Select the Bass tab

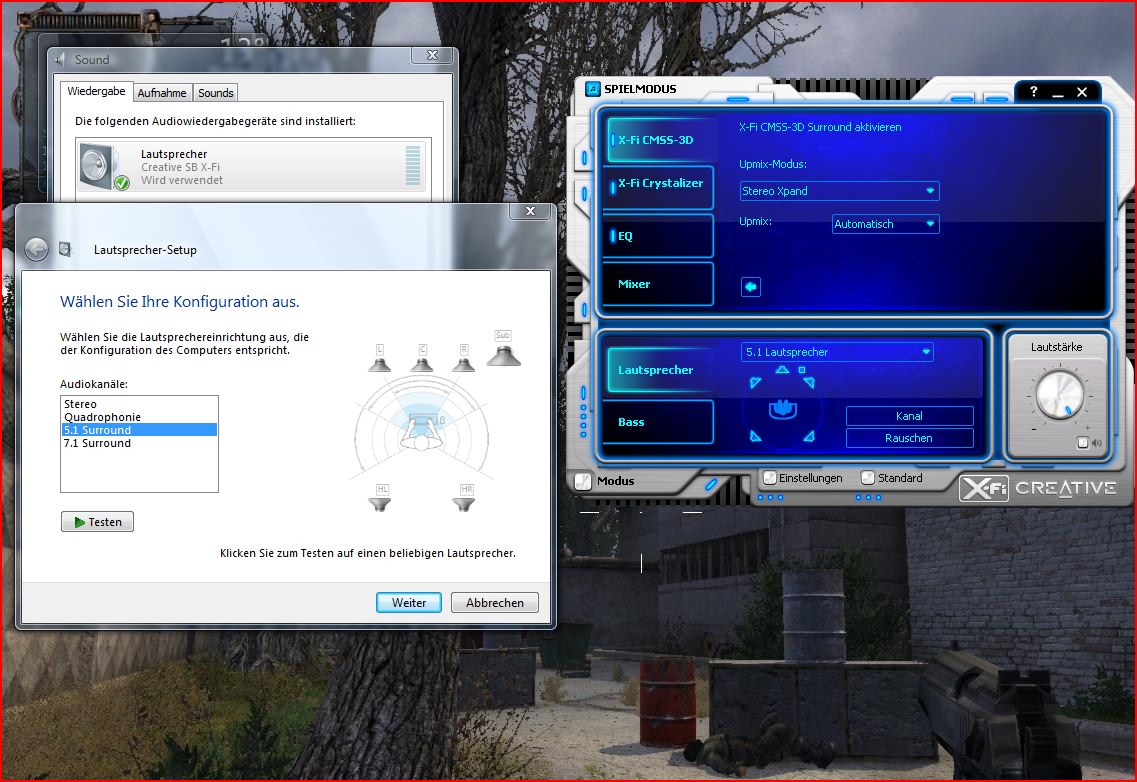(658, 421)
